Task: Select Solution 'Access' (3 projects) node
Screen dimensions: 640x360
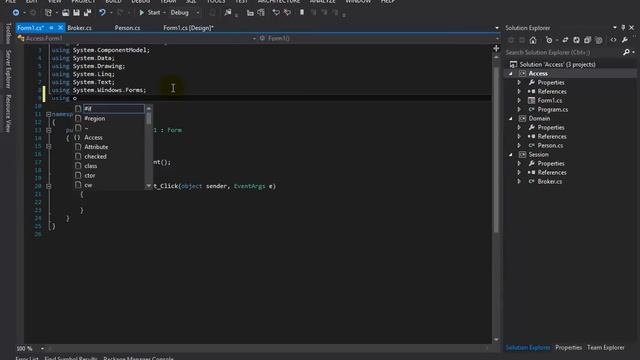Action: (x=557, y=64)
